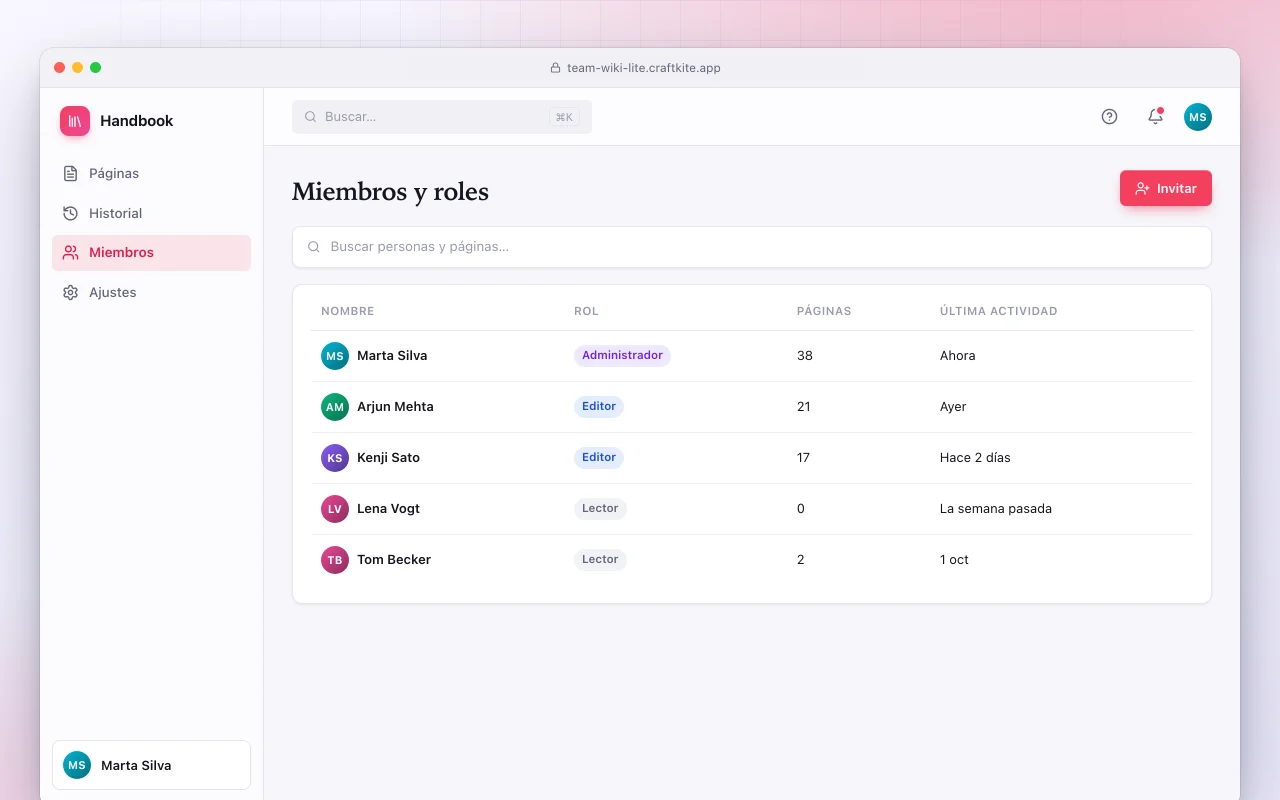Click the ÚLTIMA ACTIVIDAD column header
This screenshot has height=800, width=1280.
coord(999,311)
